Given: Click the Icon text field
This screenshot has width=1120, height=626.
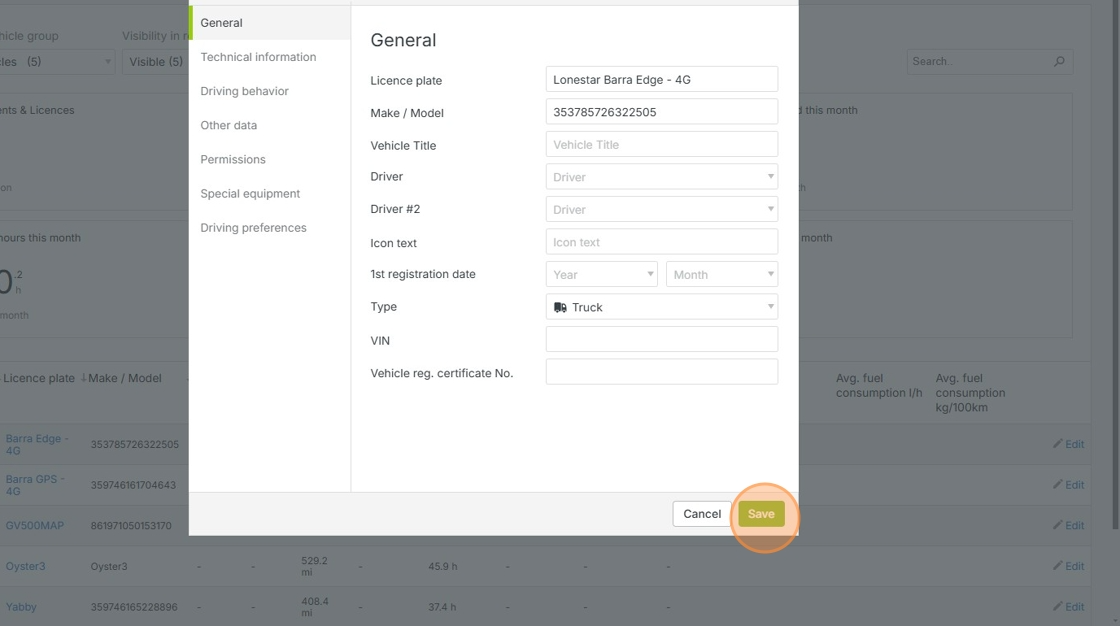Looking at the screenshot, I should pos(661,242).
